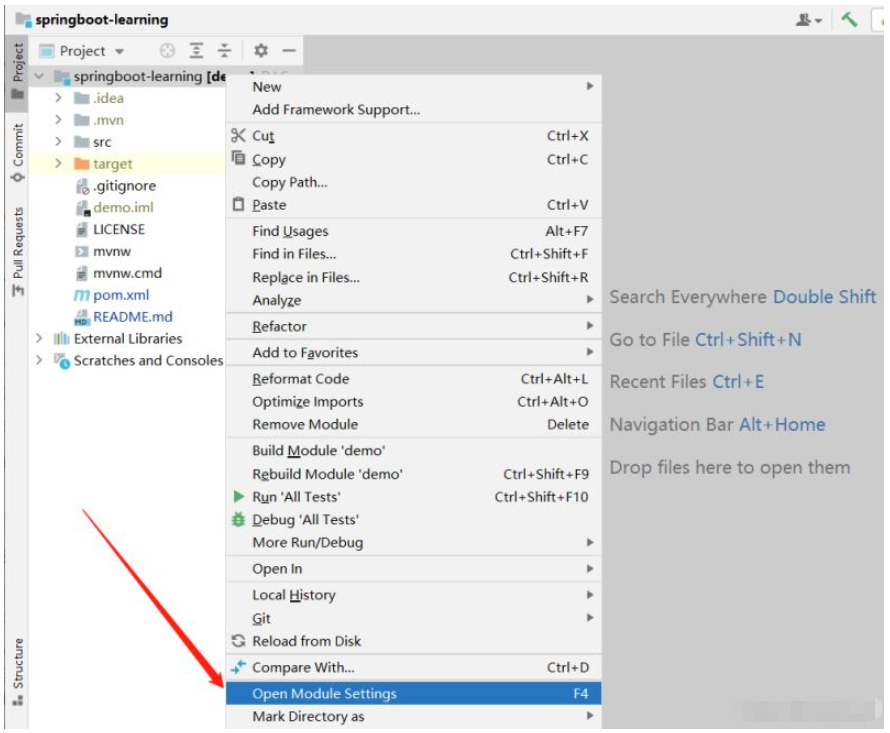The image size is (890, 733).
Task: Expand the target folder arrow
Action: click(58, 164)
